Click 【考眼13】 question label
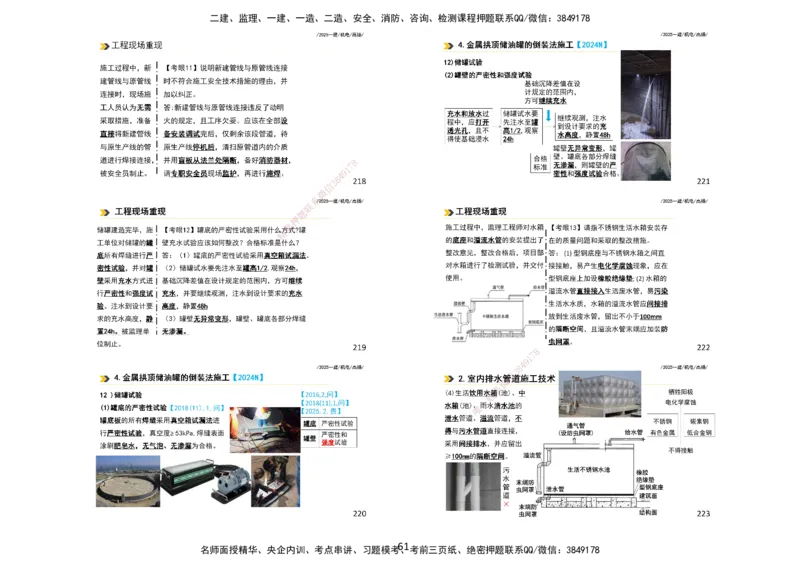This screenshot has width=800, height=566. (x=565, y=228)
